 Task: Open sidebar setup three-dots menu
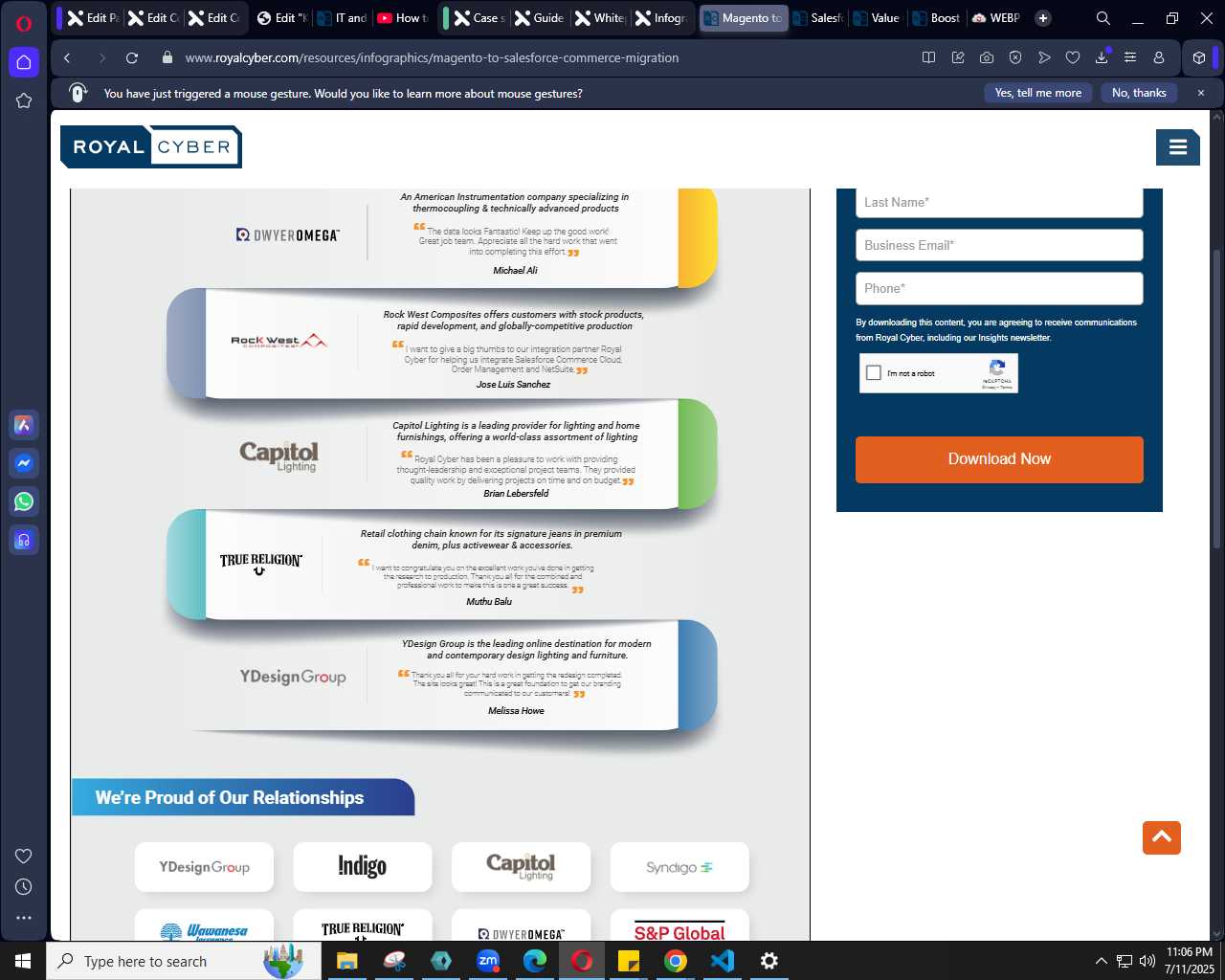click(24, 918)
